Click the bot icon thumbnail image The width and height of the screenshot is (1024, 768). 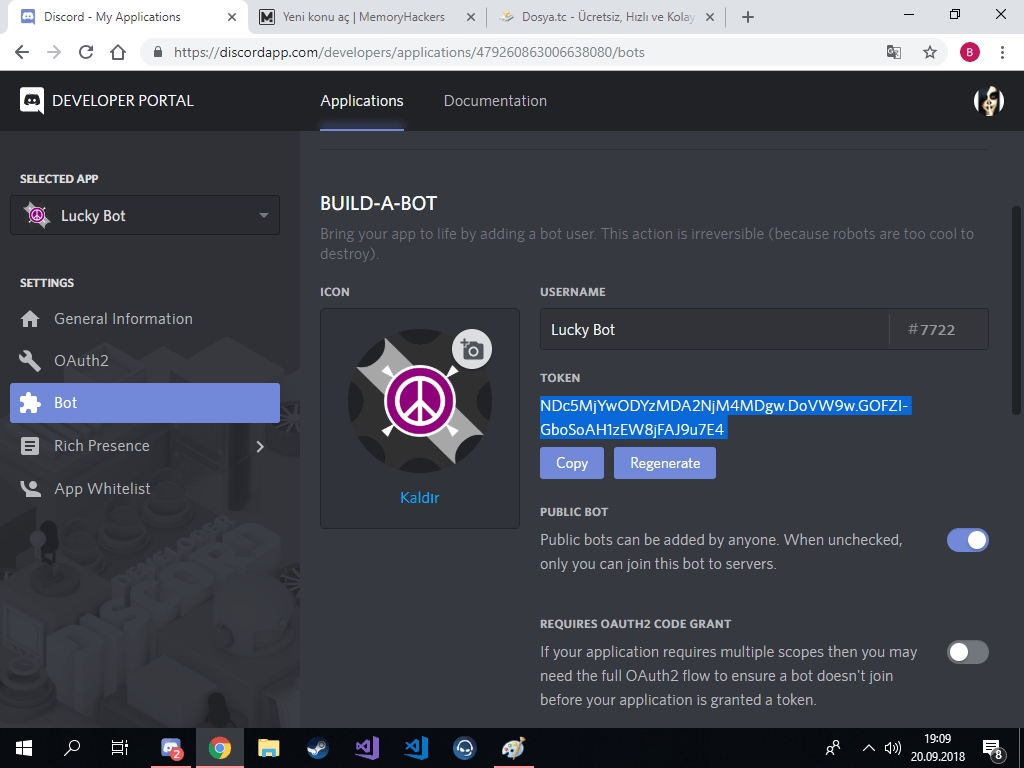click(x=419, y=401)
